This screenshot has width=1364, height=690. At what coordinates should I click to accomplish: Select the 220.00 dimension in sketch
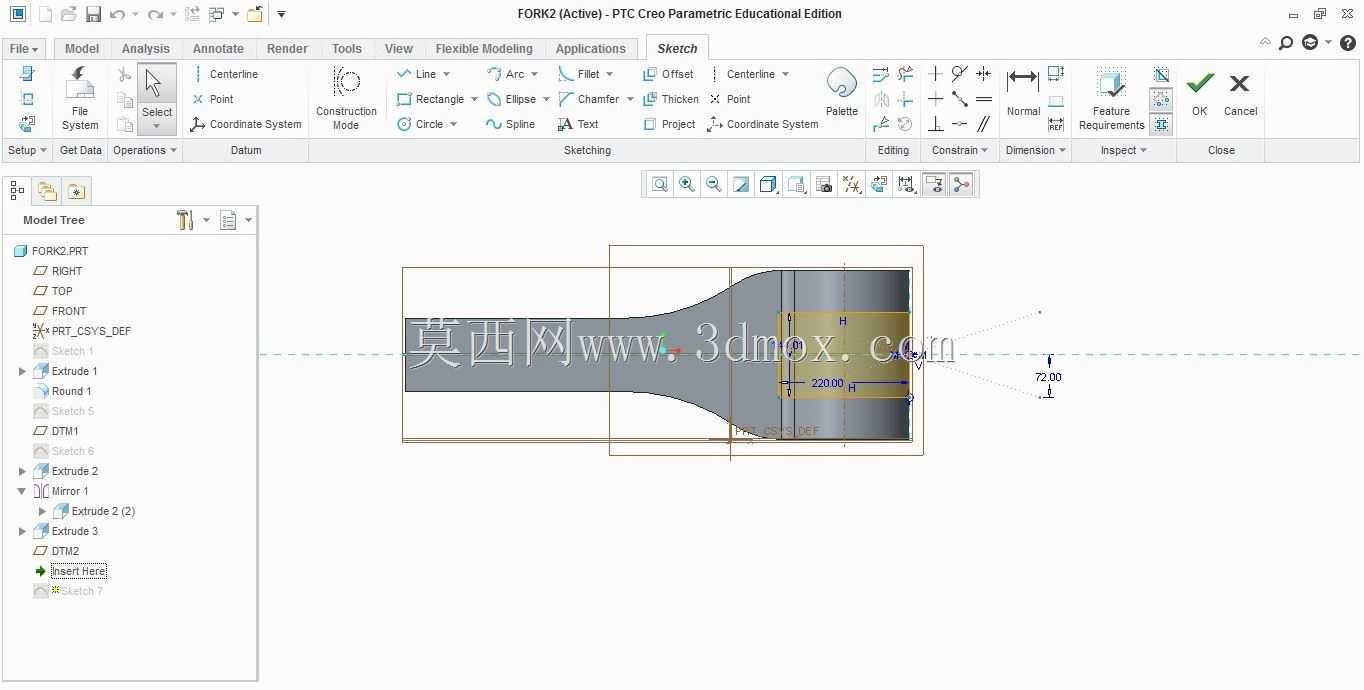tap(827, 384)
